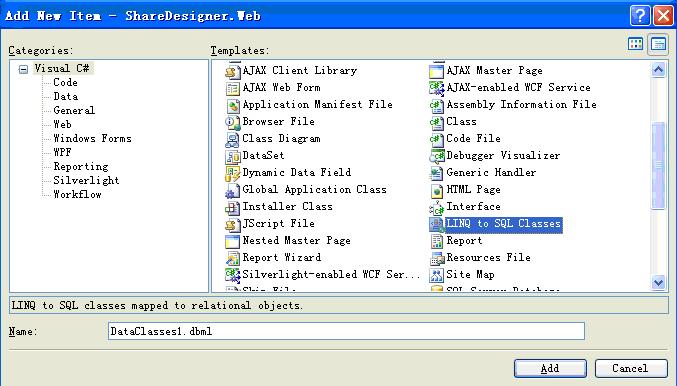Viewport: 677px width, 386px height.
Task: Switch to small icons view
Action: pos(658,44)
